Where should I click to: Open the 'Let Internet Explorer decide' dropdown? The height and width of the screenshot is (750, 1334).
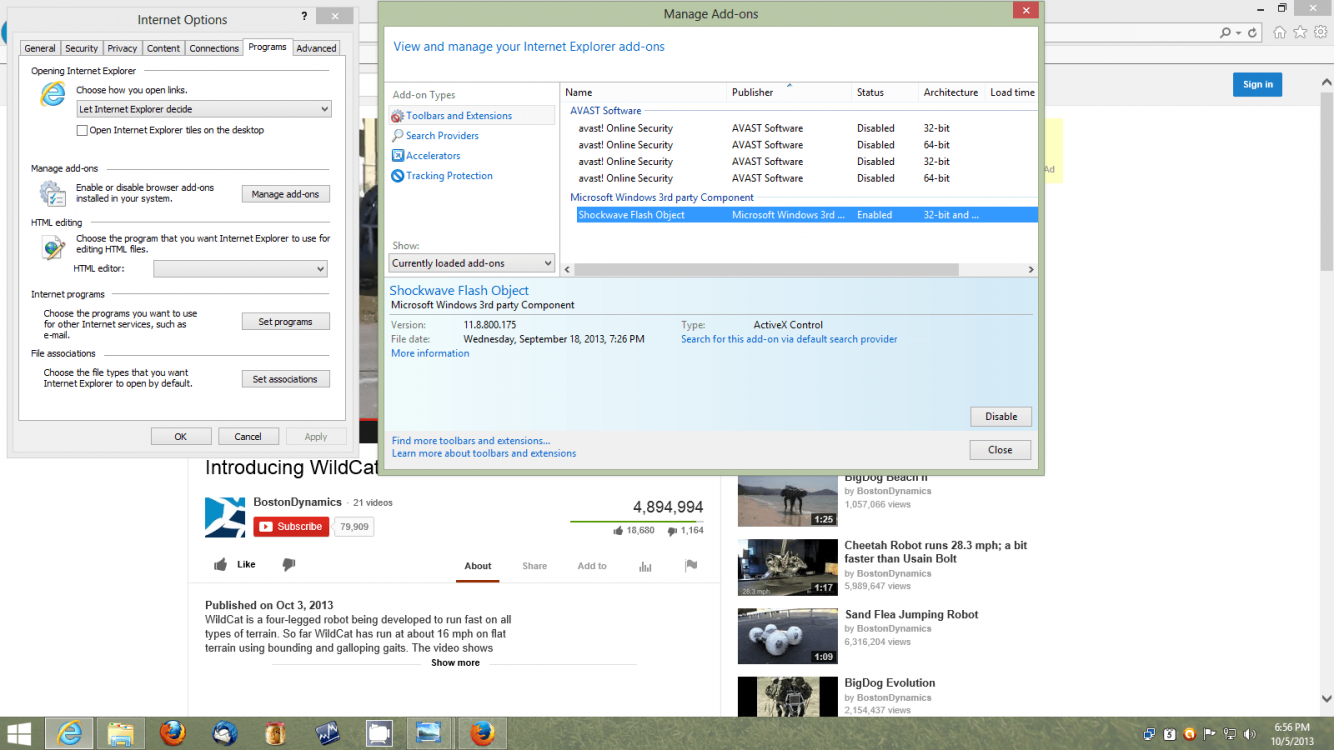204,109
